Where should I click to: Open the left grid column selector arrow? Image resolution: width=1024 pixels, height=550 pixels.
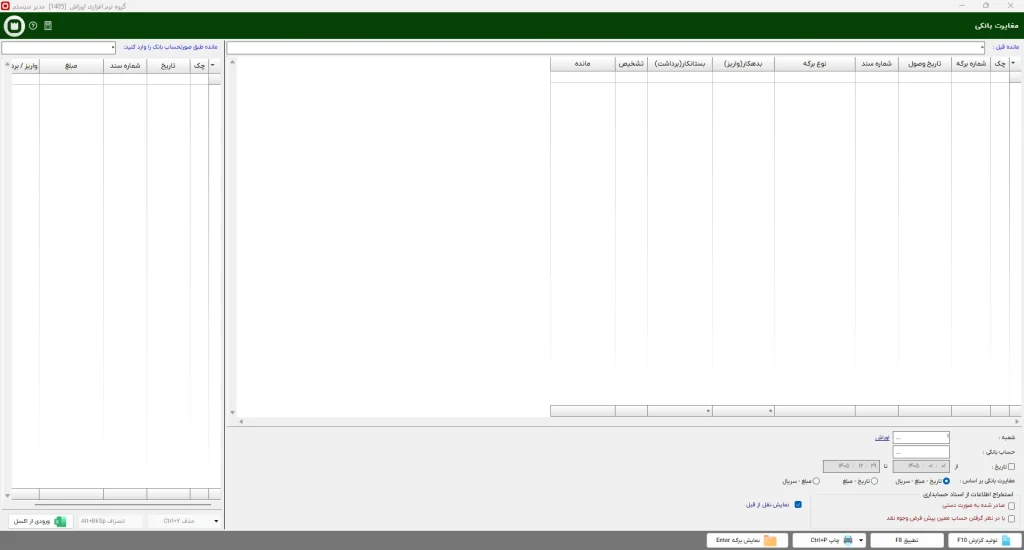coord(213,65)
